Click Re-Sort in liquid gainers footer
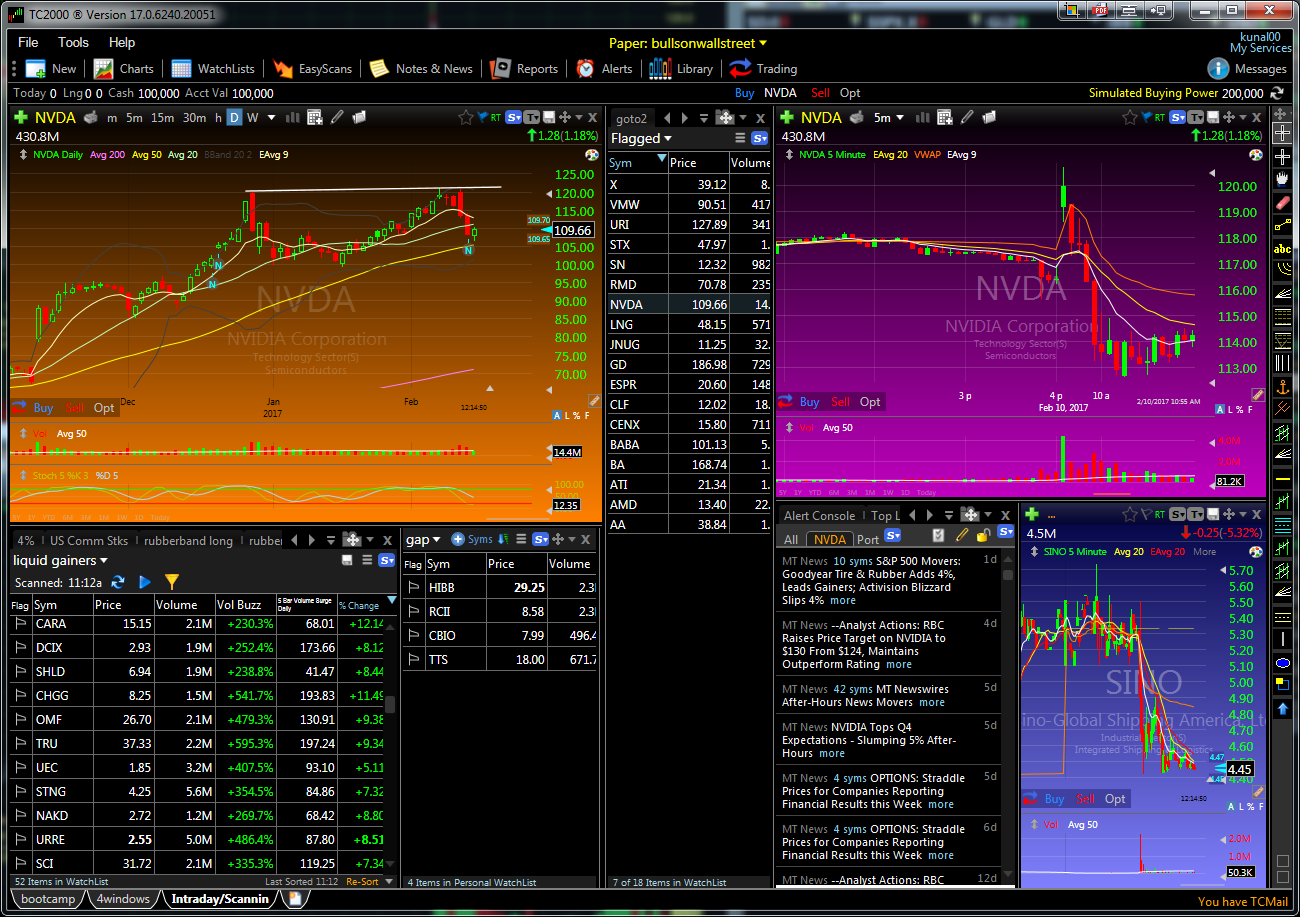This screenshot has width=1300, height=917. pos(362,882)
